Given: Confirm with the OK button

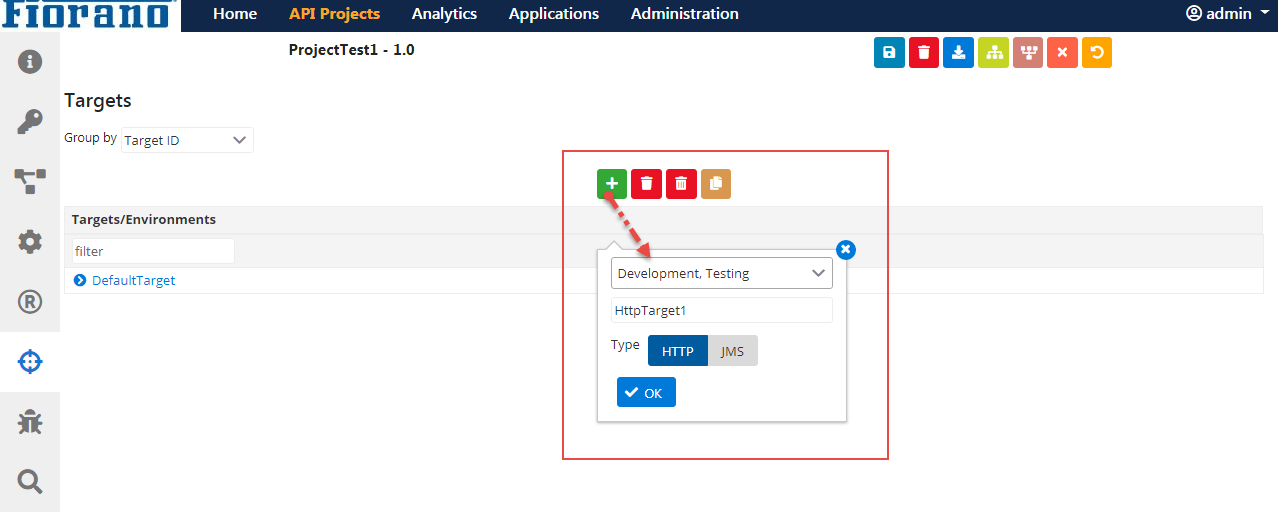Looking at the screenshot, I should point(646,393).
